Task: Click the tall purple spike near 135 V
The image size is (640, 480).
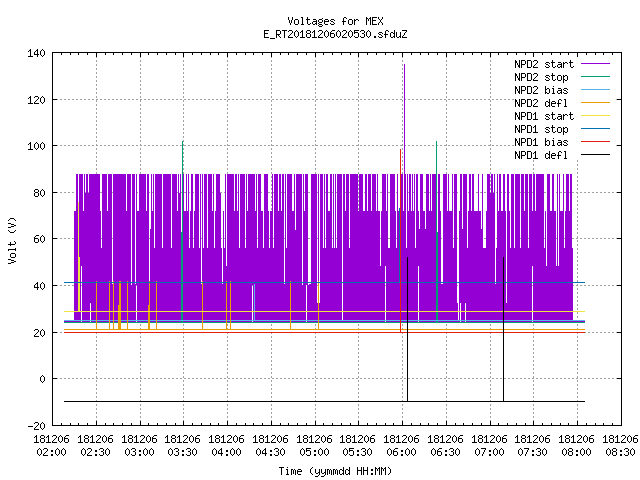Action: [404, 118]
